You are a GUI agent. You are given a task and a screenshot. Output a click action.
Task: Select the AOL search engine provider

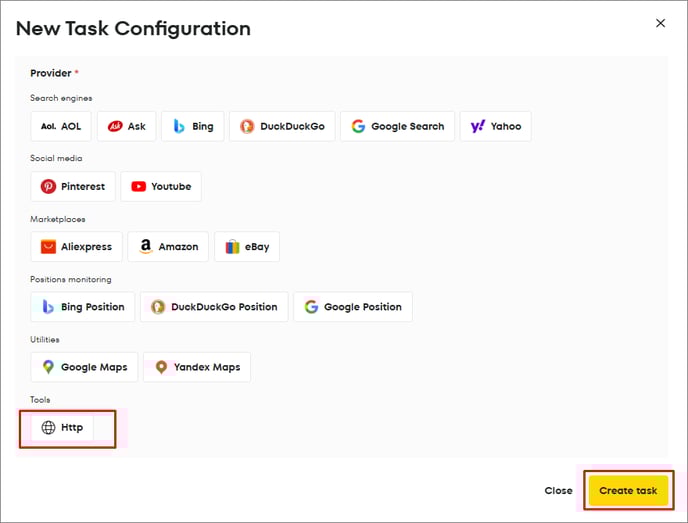[61, 127]
